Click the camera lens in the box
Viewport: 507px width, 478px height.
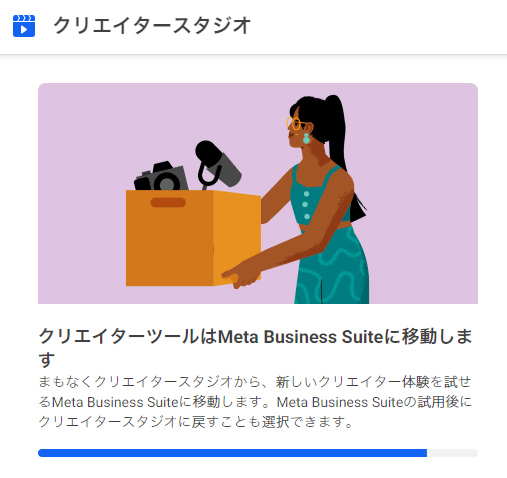pos(167,183)
